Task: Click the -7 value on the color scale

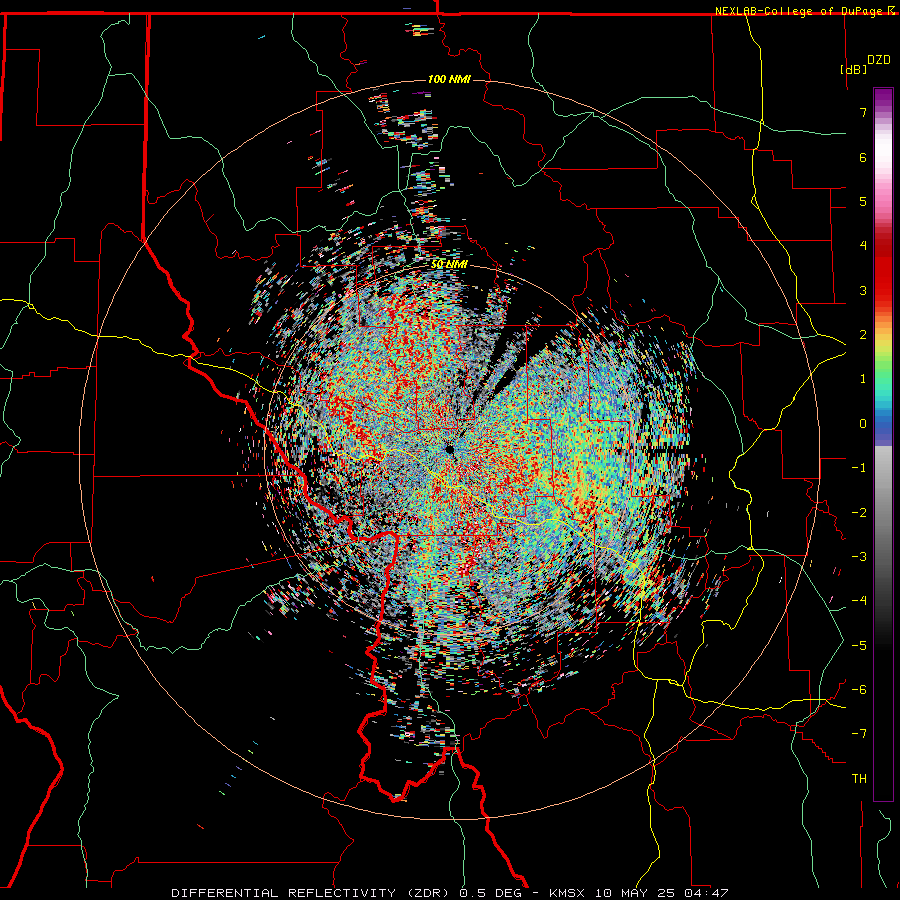Action: click(x=859, y=734)
